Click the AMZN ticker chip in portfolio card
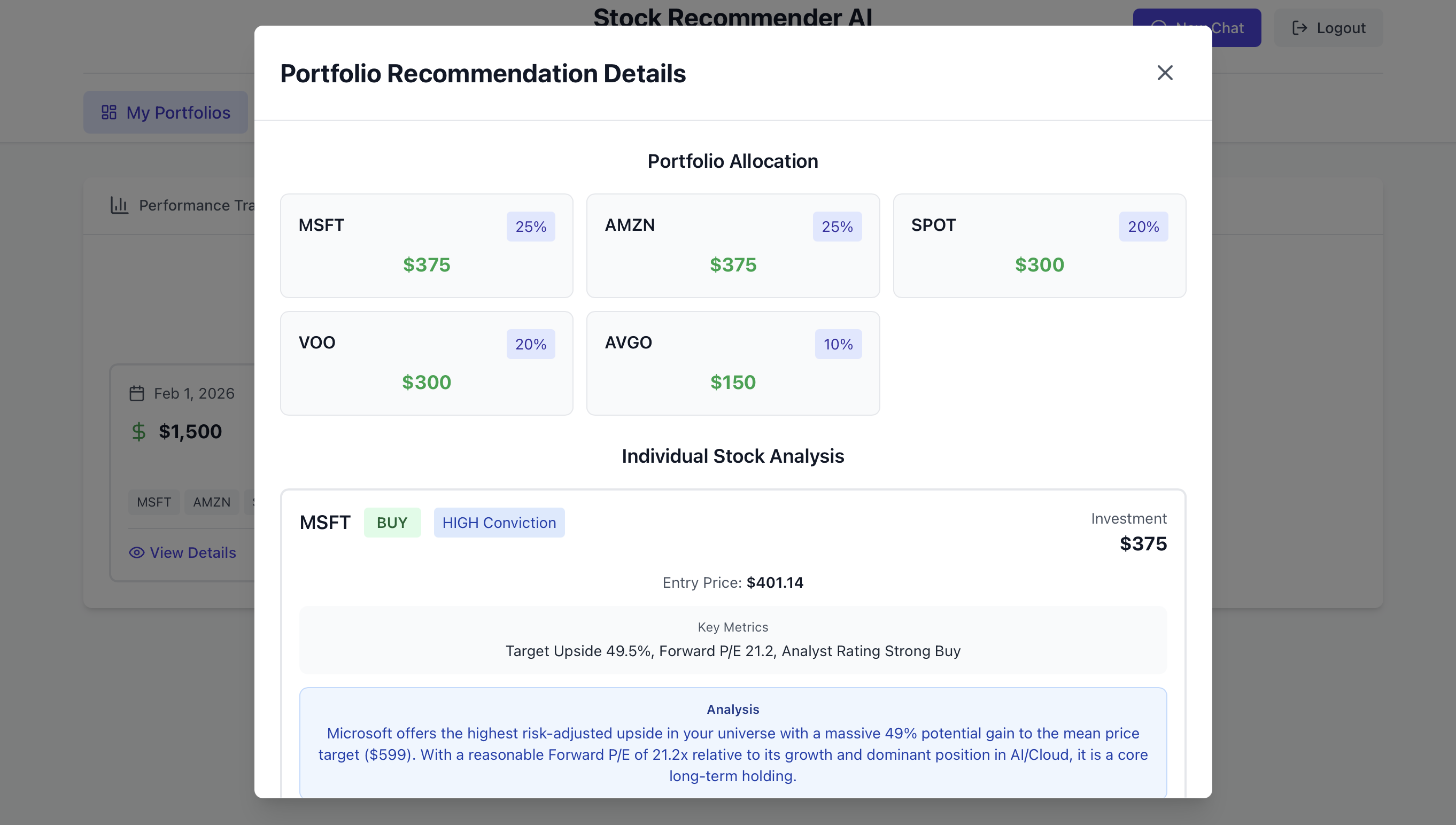Viewport: 1456px width, 825px height. (212, 502)
